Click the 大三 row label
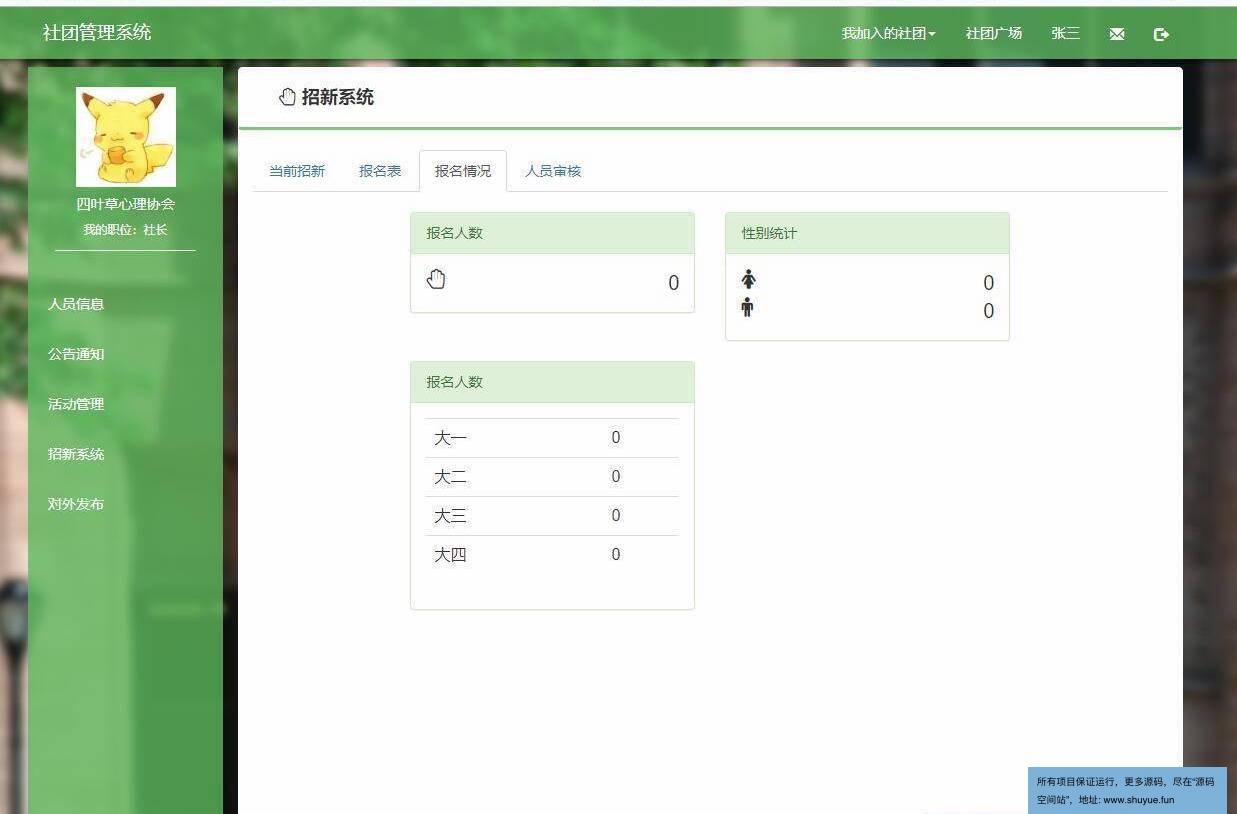Image resolution: width=1237 pixels, height=814 pixels. point(450,516)
